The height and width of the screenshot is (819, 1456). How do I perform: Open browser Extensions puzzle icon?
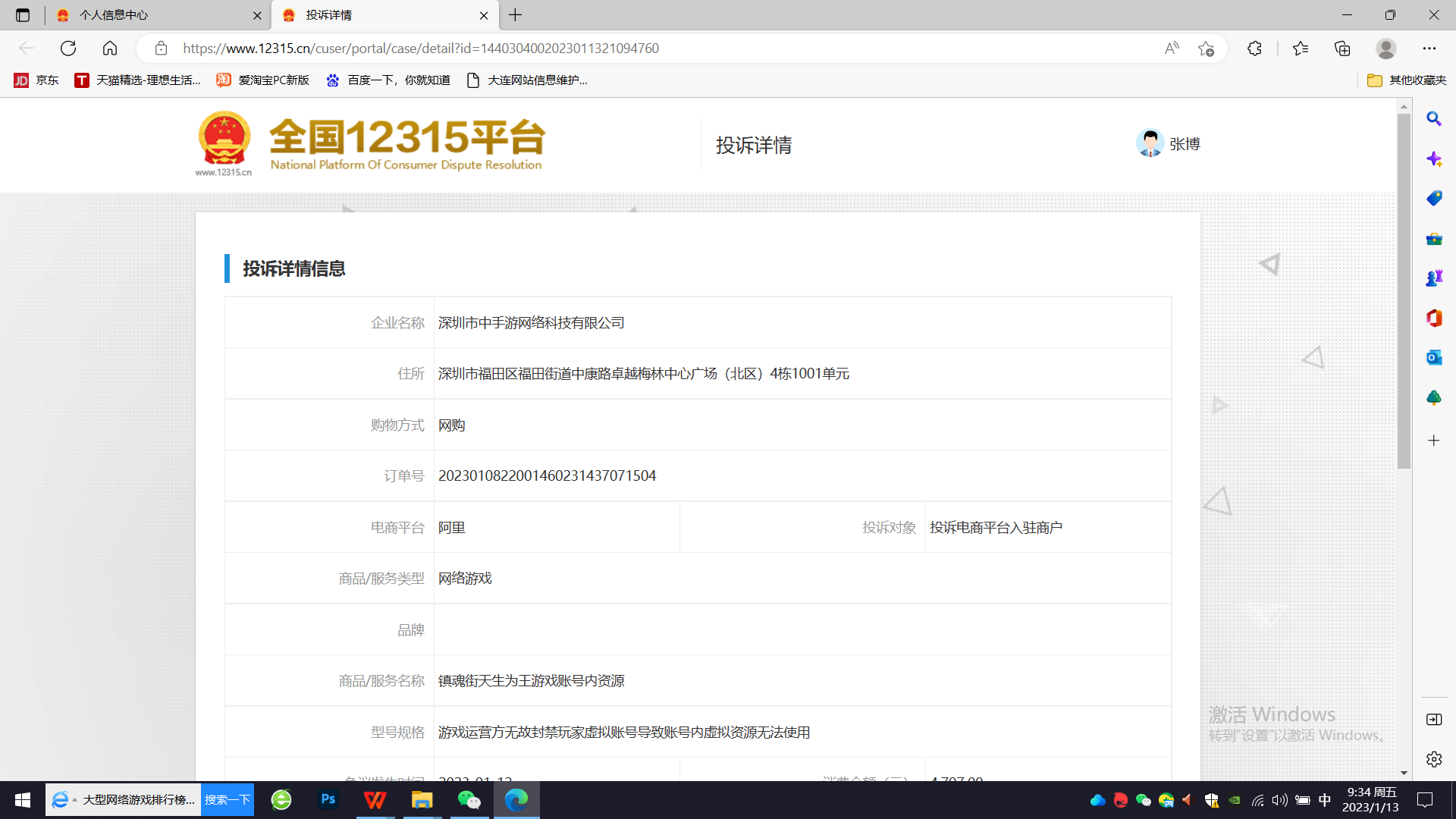click(1254, 49)
